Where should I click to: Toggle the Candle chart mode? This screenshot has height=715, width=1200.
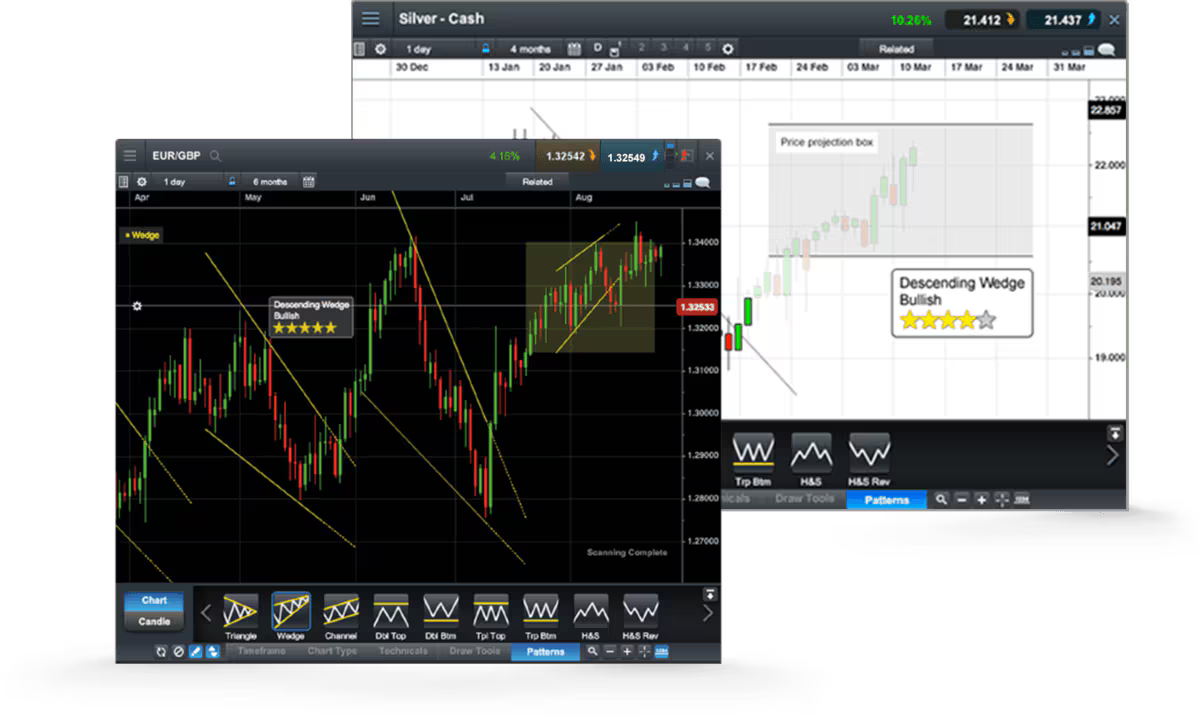point(154,621)
